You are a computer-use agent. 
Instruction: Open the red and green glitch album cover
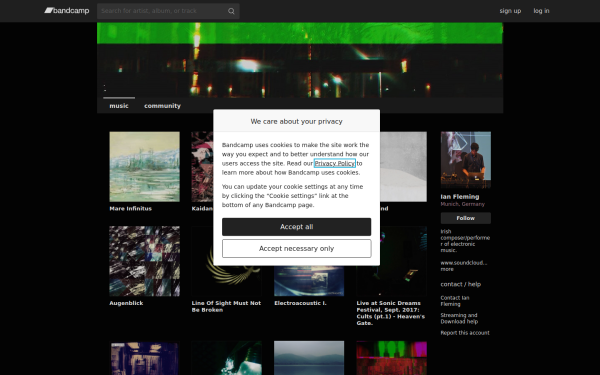pos(391,358)
